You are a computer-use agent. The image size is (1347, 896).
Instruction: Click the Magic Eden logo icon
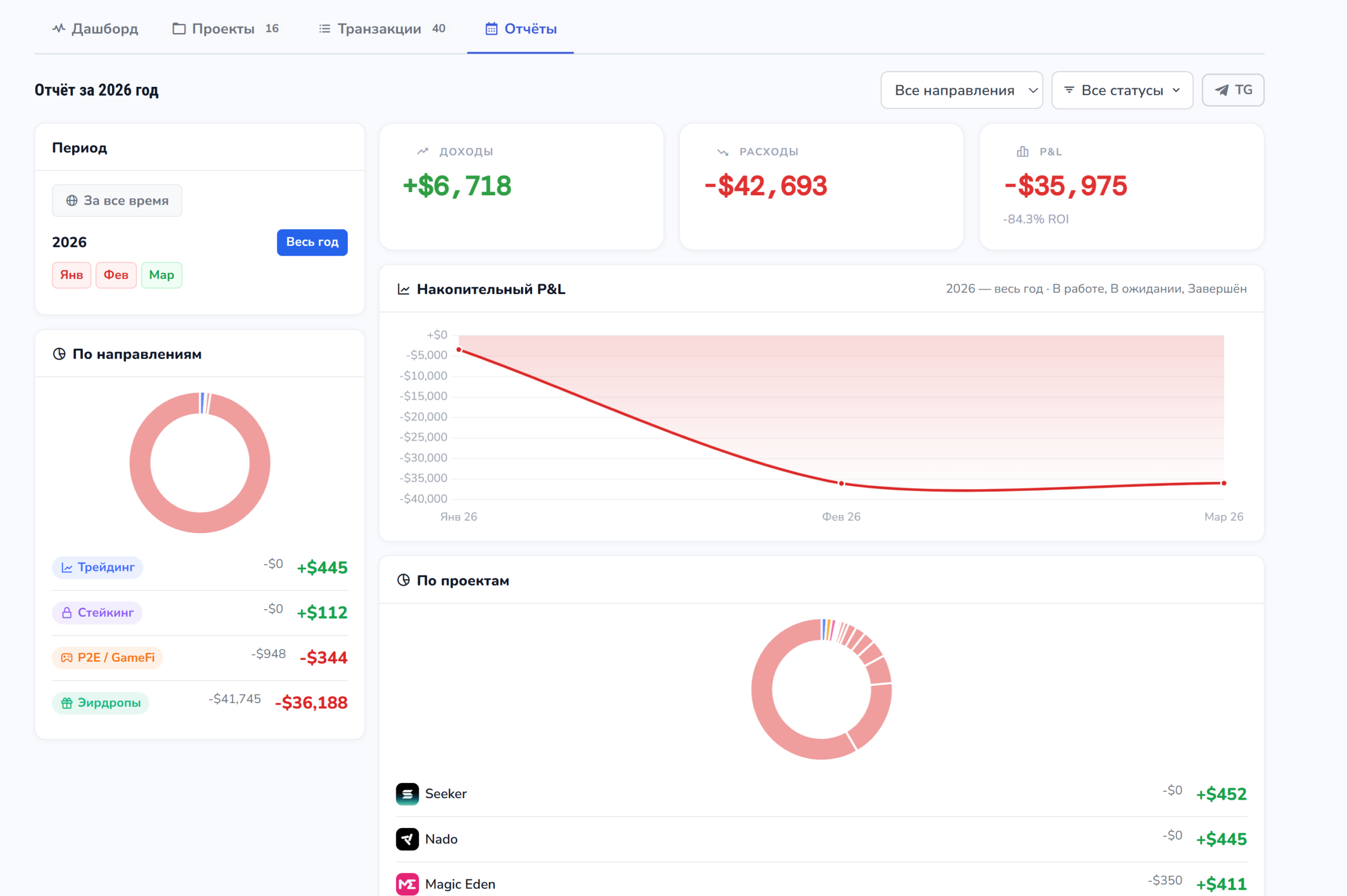point(407,883)
